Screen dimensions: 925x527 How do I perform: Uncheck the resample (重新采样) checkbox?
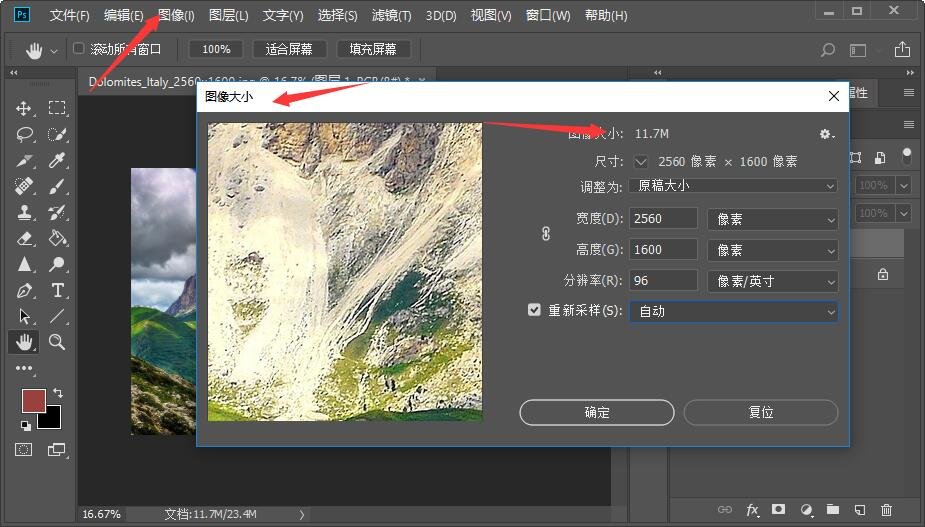point(534,310)
